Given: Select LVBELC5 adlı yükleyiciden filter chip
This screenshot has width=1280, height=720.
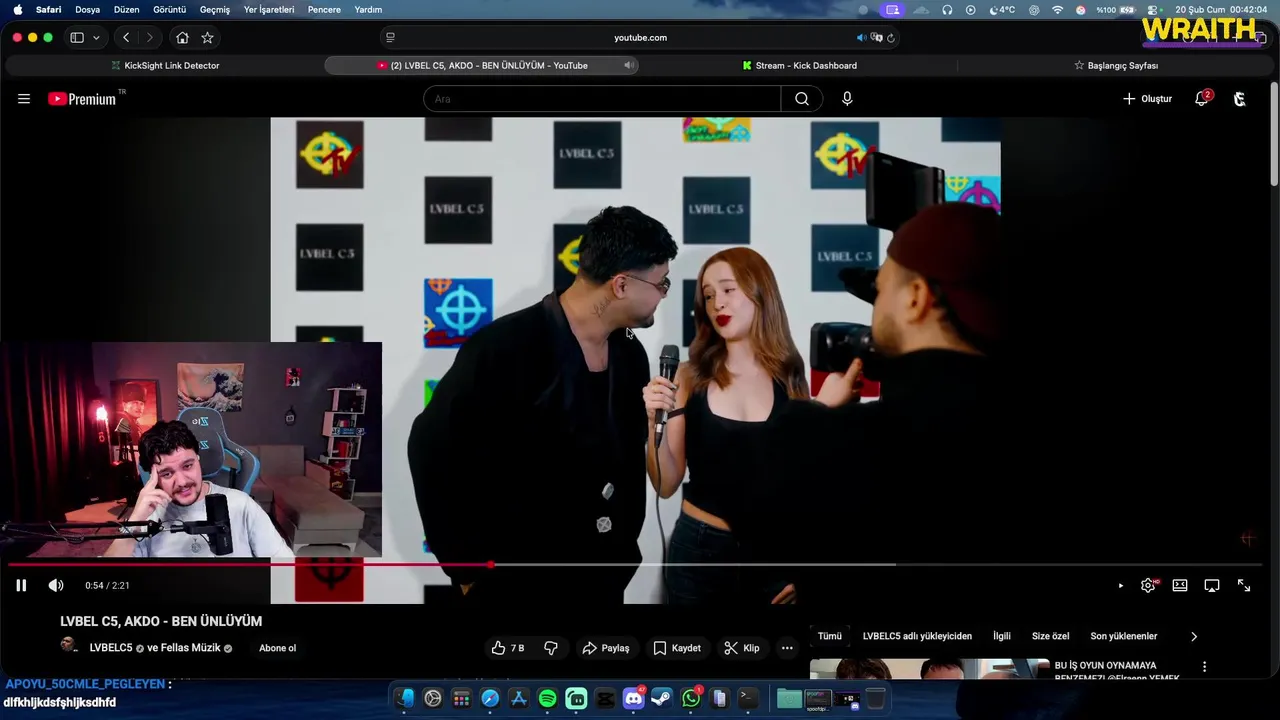Looking at the screenshot, I should click(917, 636).
